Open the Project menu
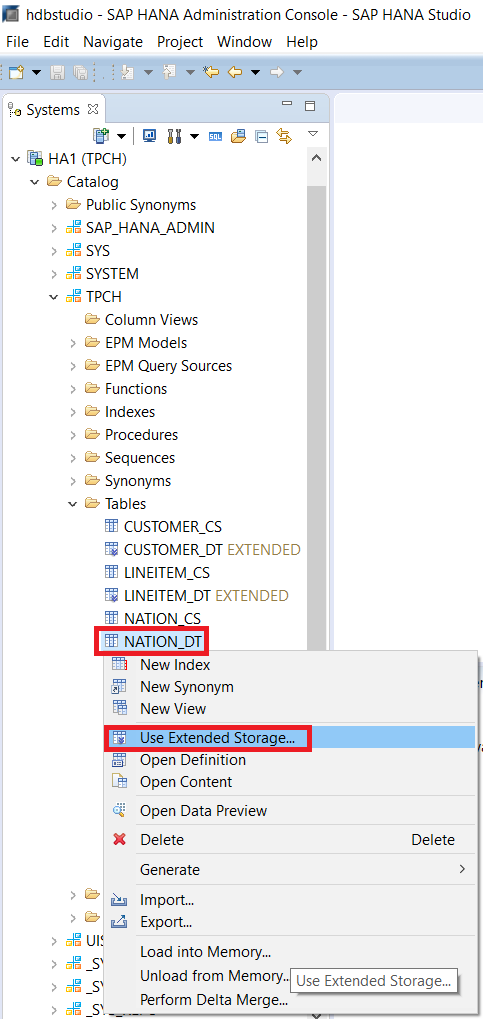The image size is (483, 1019). click(180, 42)
